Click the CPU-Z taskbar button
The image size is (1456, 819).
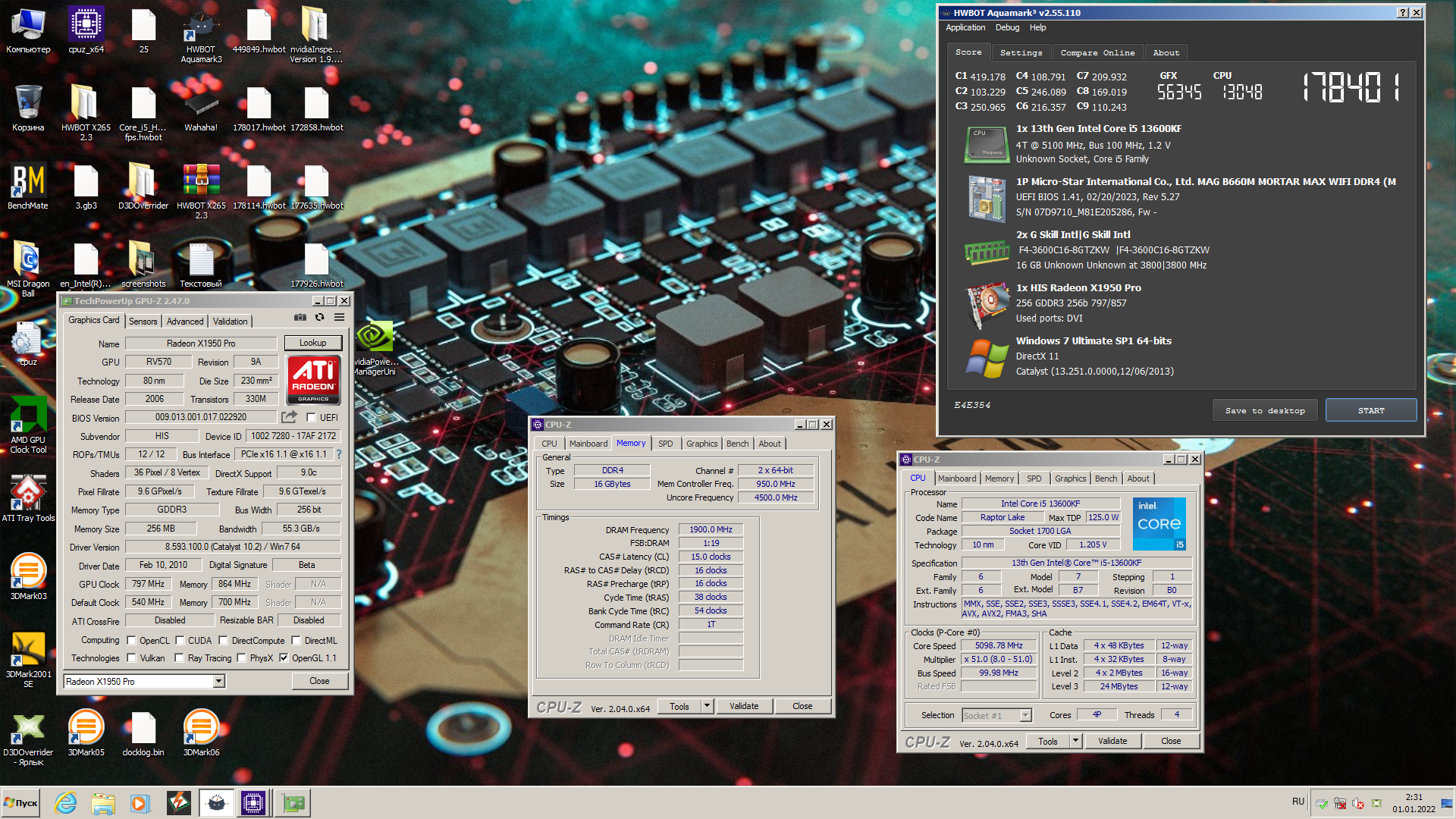[x=253, y=803]
